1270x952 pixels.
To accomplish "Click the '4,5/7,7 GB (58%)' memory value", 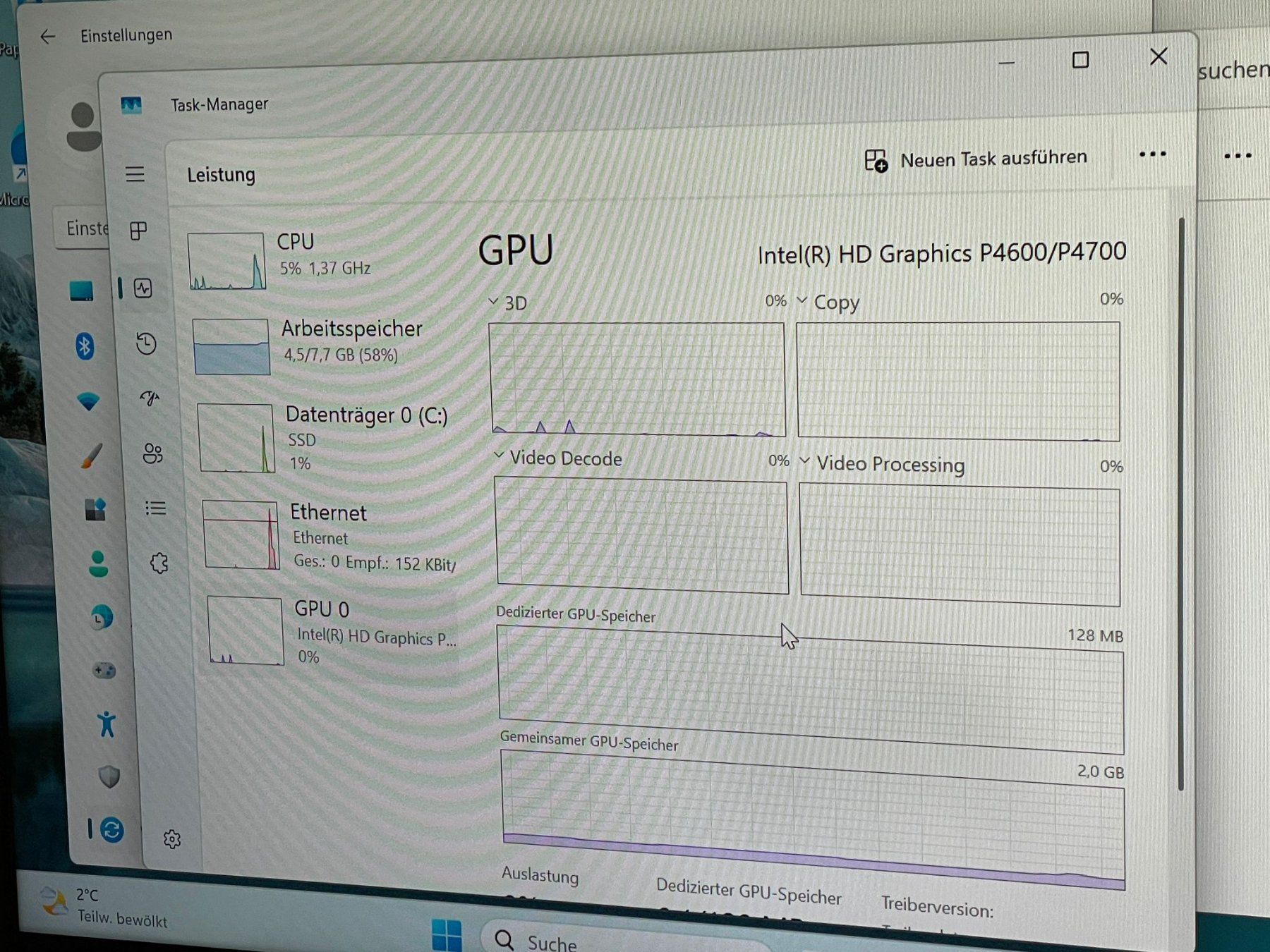I will tap(341, 355).
